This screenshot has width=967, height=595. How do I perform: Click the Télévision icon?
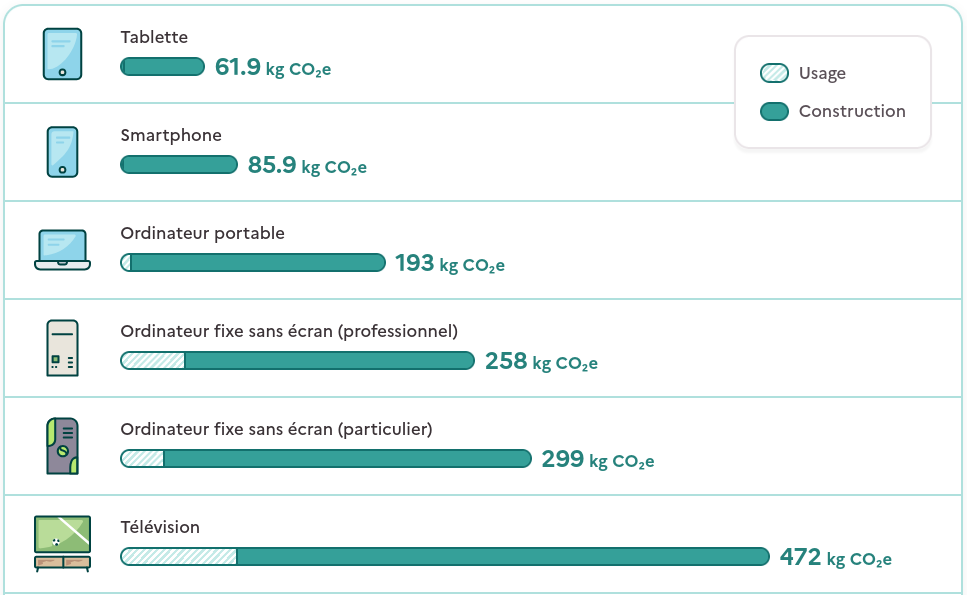pos(62,543)
